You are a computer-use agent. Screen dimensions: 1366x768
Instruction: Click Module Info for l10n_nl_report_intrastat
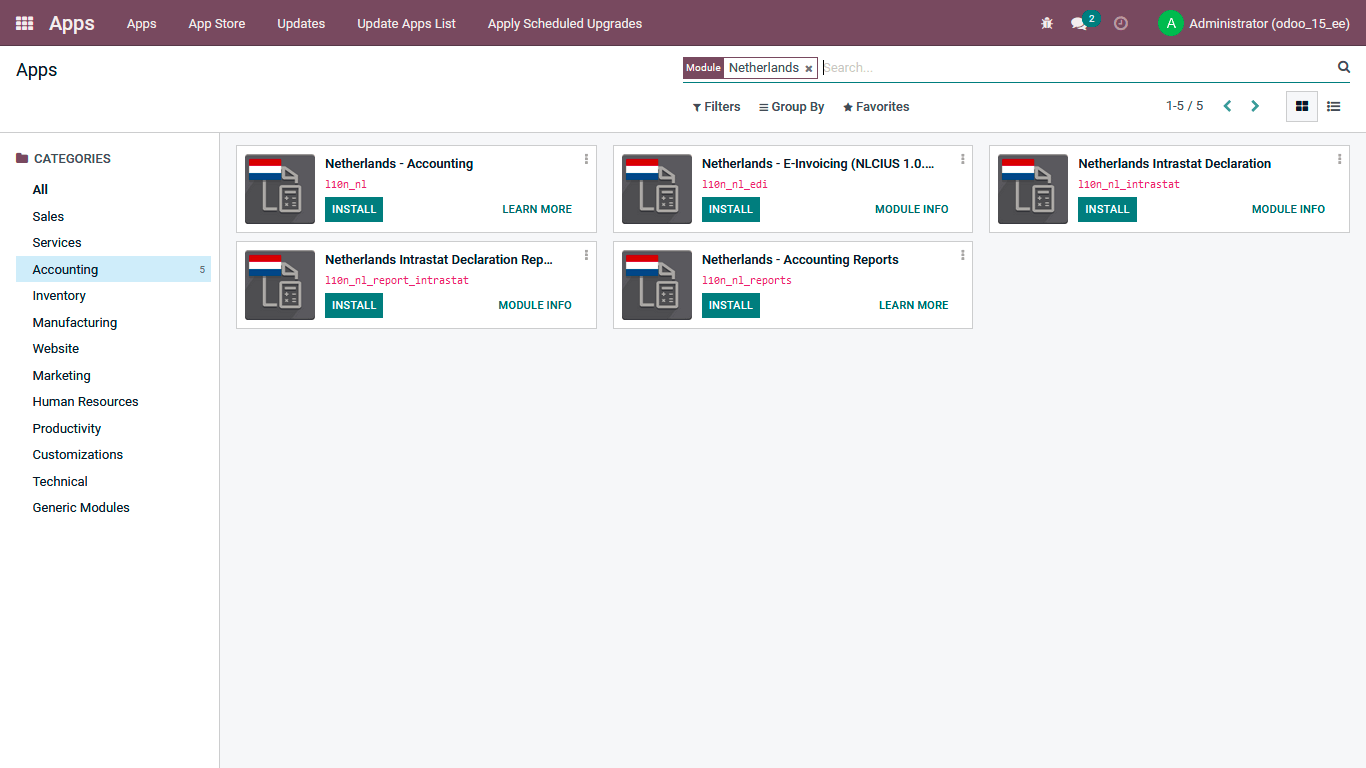[x=535, y=305]
